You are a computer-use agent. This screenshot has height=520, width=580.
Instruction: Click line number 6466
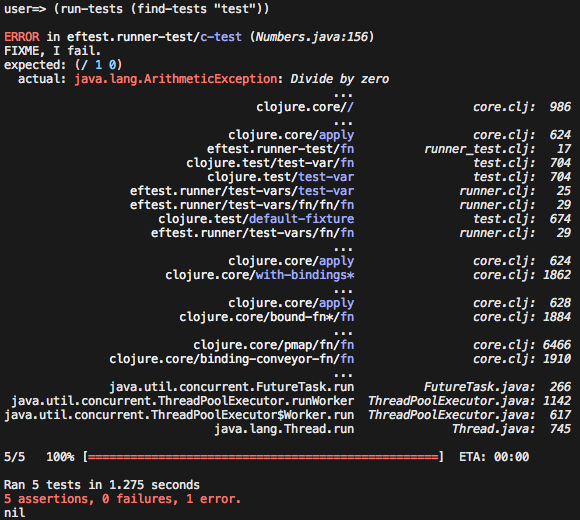[x=557, y=345]
